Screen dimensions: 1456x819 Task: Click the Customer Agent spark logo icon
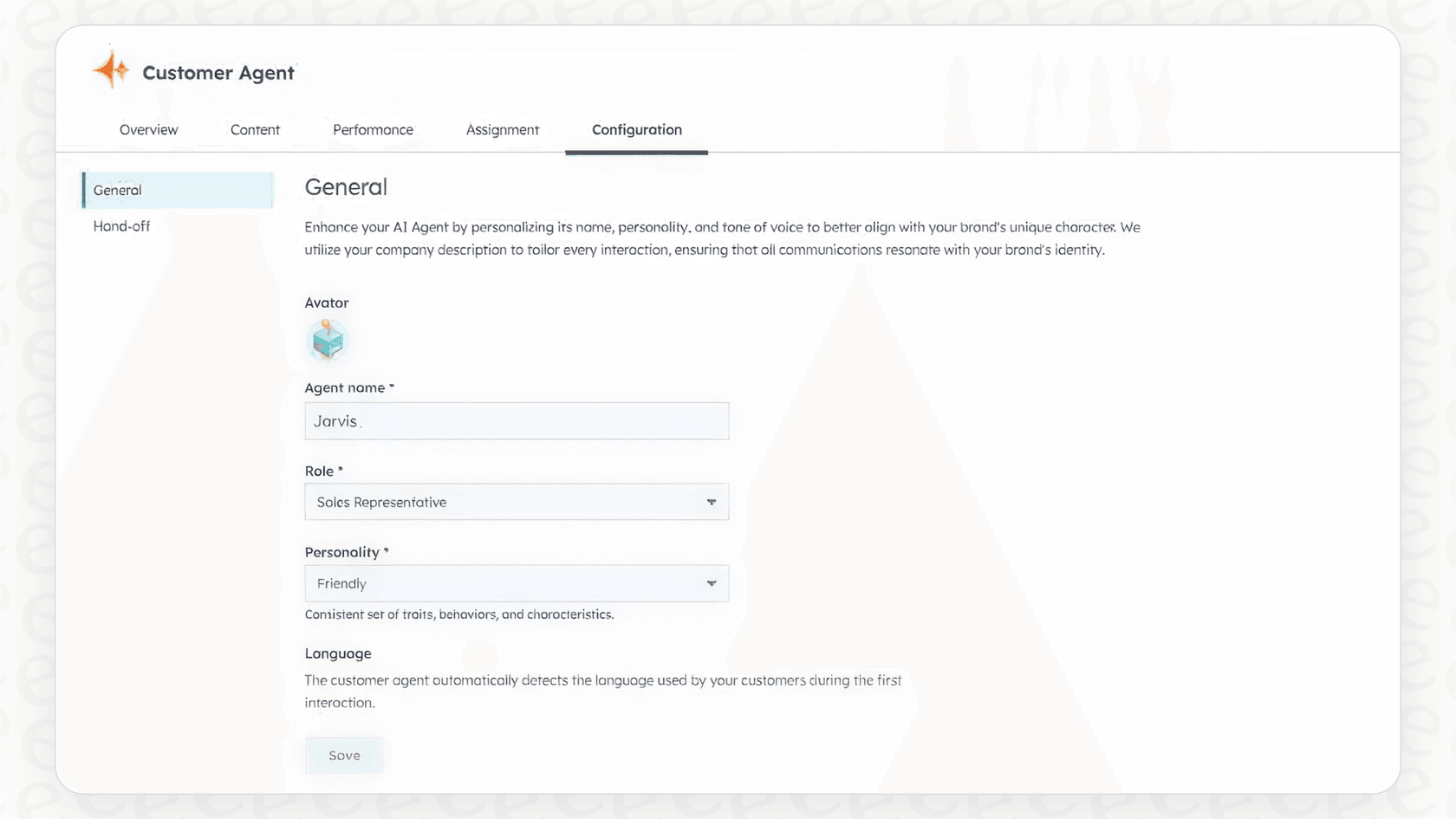click(x=110, y=69)
